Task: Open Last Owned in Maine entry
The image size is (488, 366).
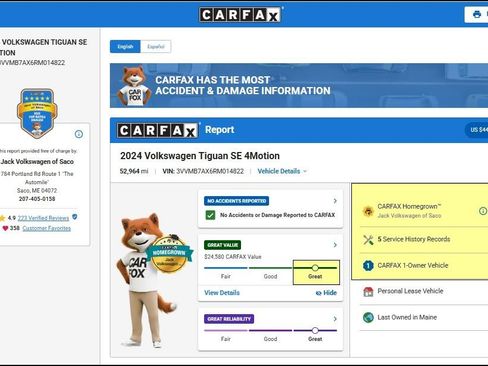Action: pyautogui.click(x=407, y=317)
